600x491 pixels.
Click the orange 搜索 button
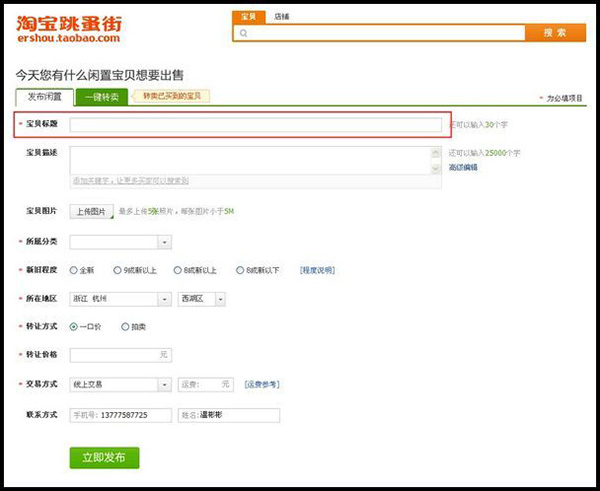[555, 33]
